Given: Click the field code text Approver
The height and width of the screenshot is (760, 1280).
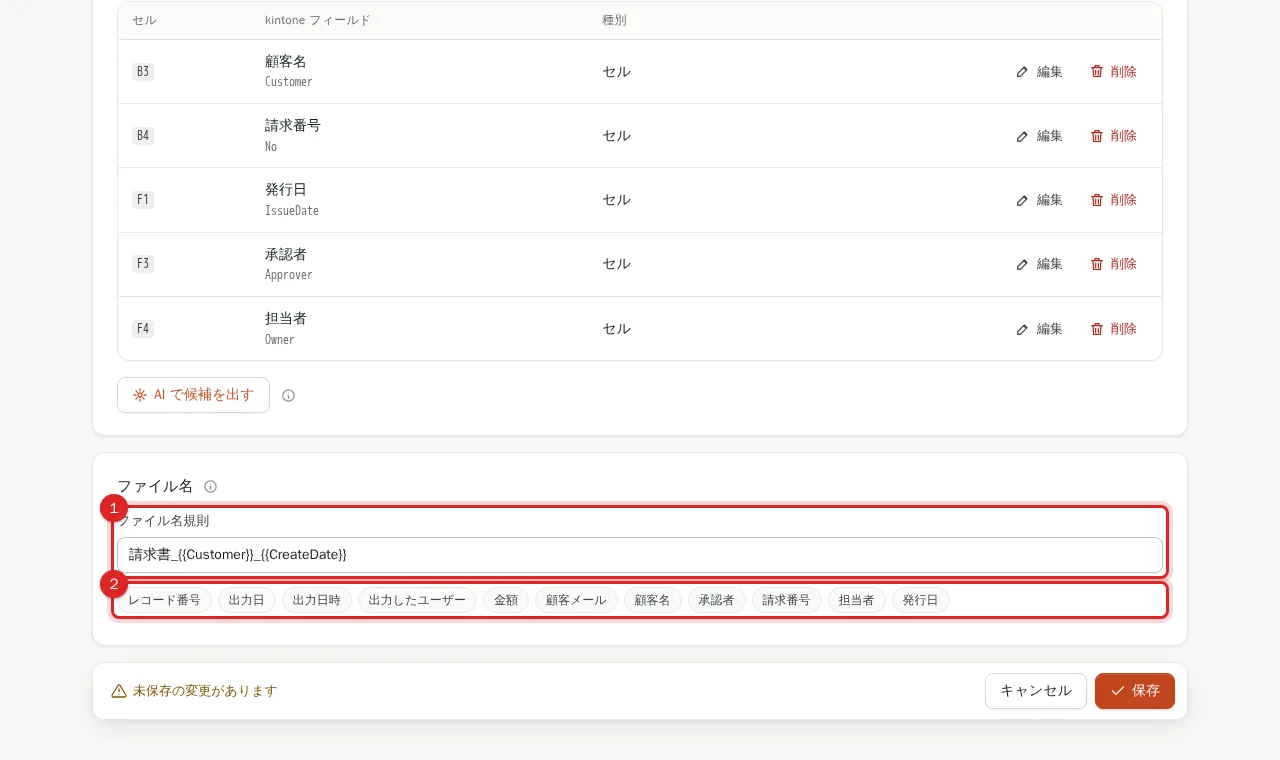Looking at the screenshot, I should 289,275.
